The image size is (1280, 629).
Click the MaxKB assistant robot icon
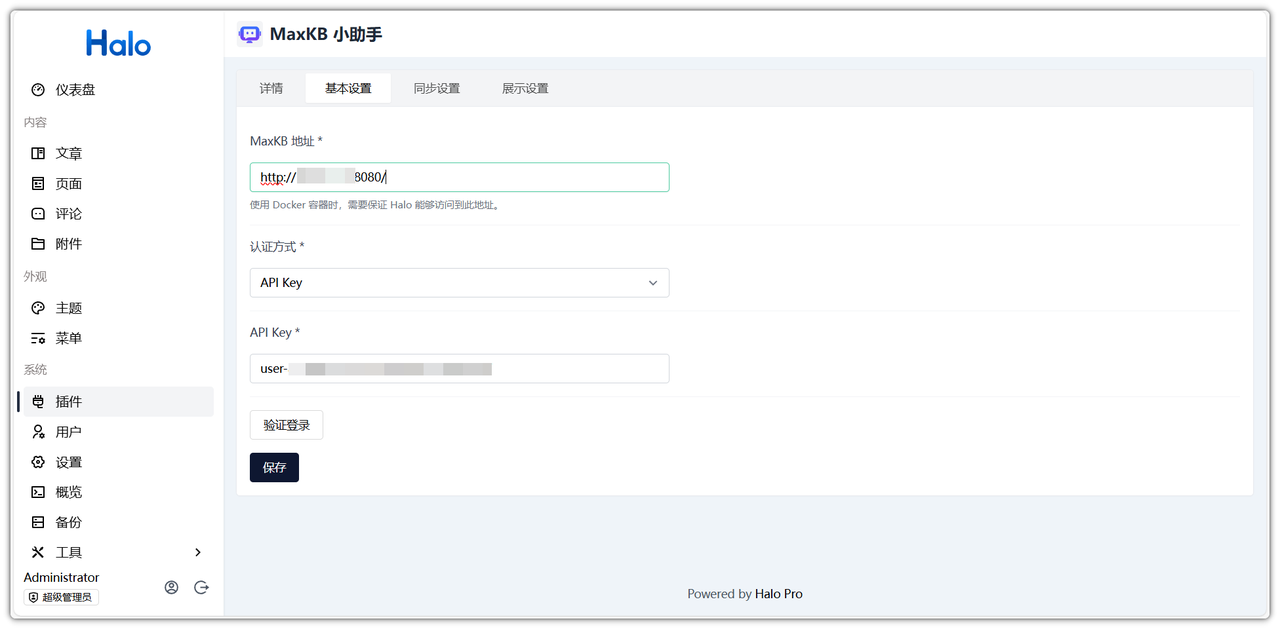[x=250, y=35]
